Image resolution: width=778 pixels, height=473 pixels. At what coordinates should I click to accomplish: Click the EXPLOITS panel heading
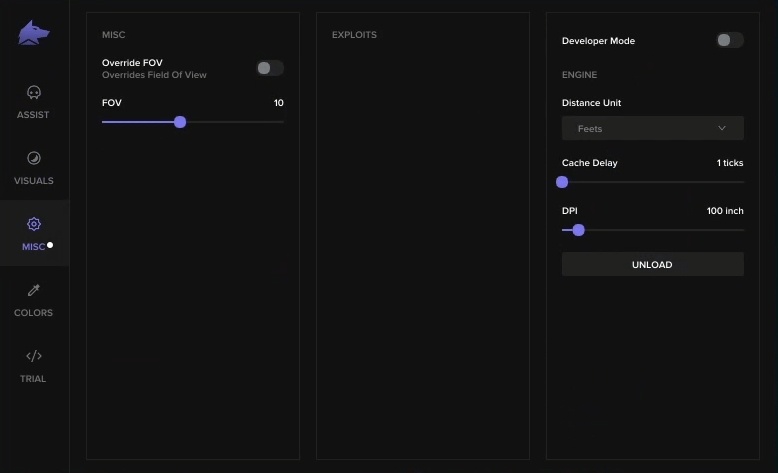[354, 35]
